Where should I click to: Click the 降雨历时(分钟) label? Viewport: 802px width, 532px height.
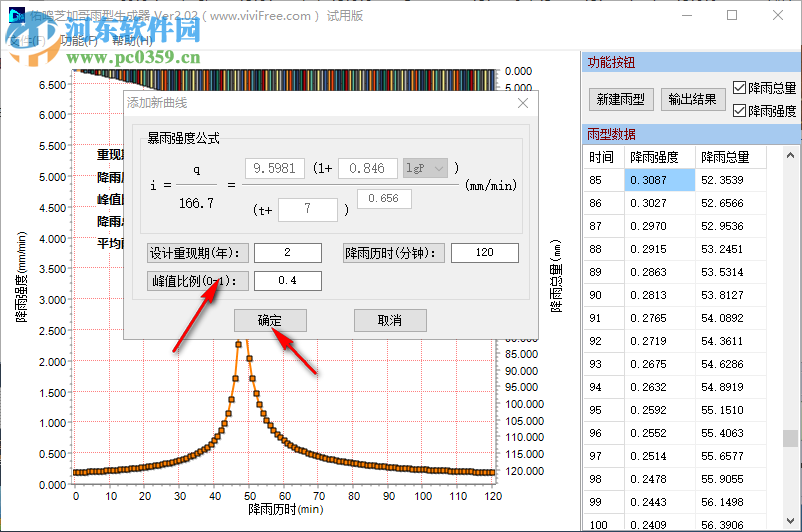point(394,253)
